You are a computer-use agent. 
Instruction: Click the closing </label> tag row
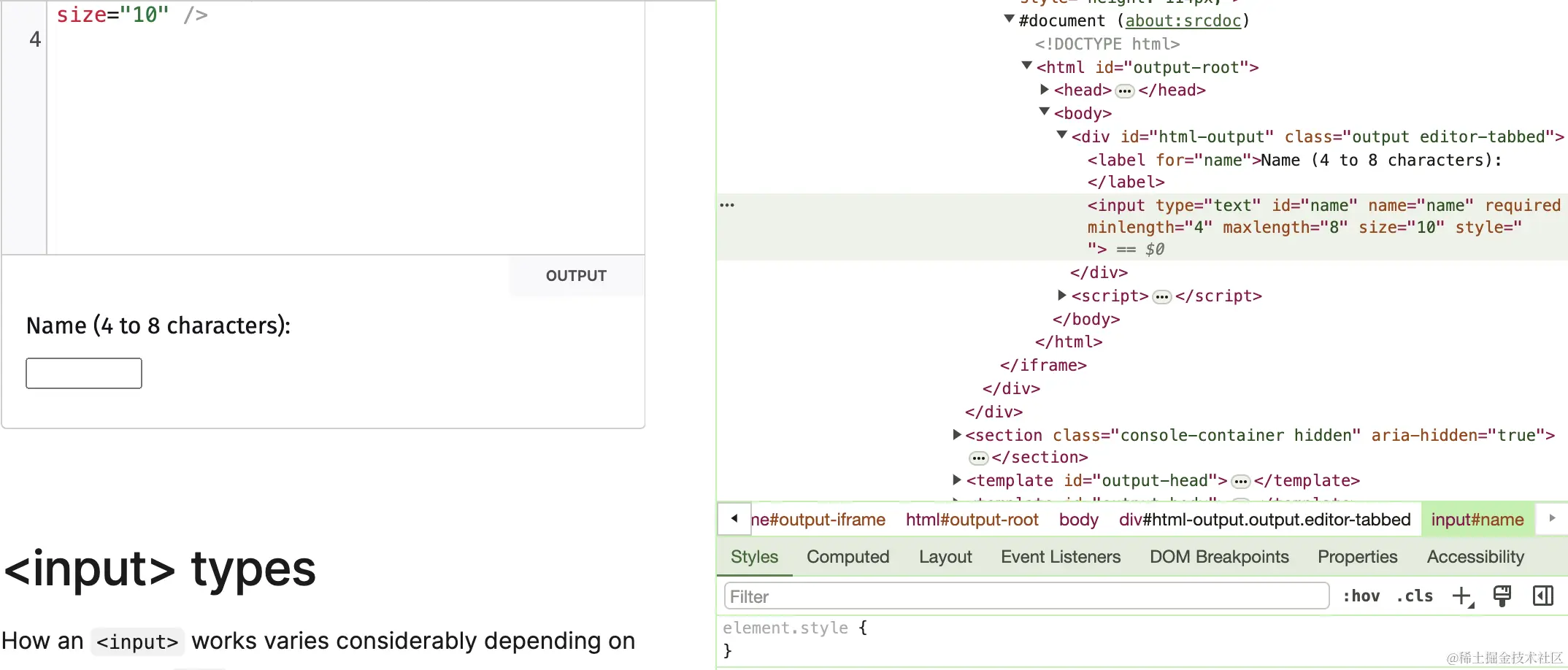coord(1126,182)
